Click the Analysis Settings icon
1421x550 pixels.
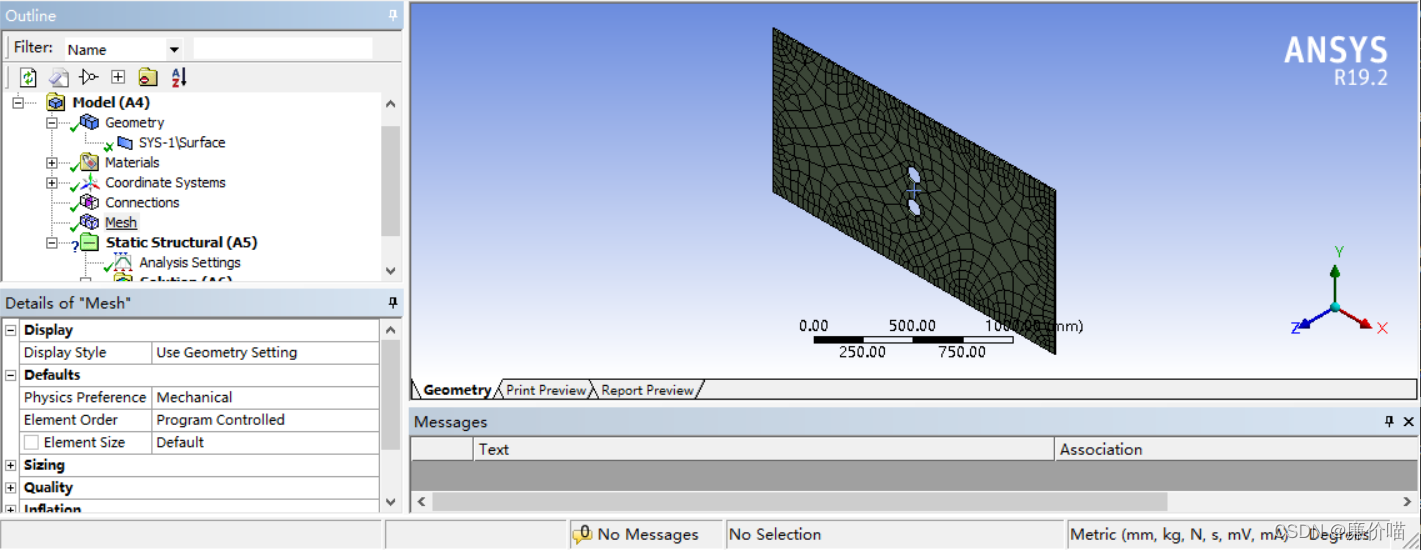click(x=123, y=263)
